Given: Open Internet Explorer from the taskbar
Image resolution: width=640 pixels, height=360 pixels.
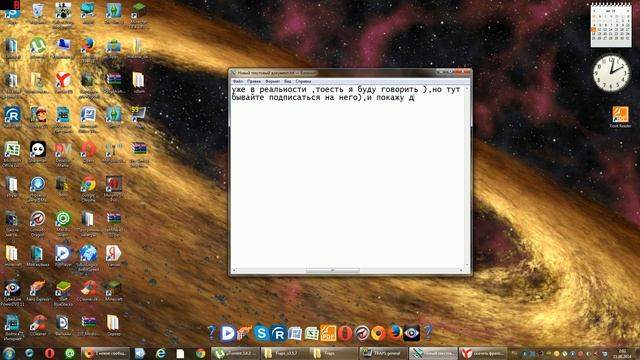Looking at the screenshot, I should [x=160, y=353].
